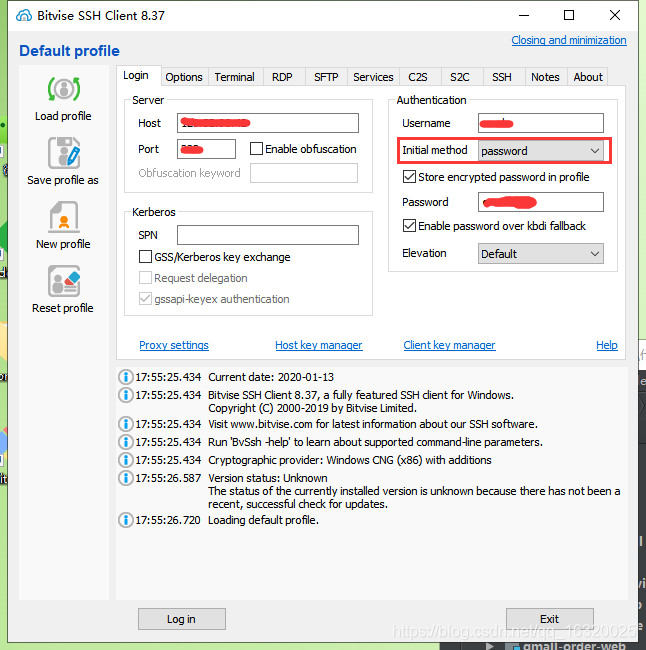Click the Host input field
Image resolution: width=646 pixels, height=650 pixels.
(268, 123)
